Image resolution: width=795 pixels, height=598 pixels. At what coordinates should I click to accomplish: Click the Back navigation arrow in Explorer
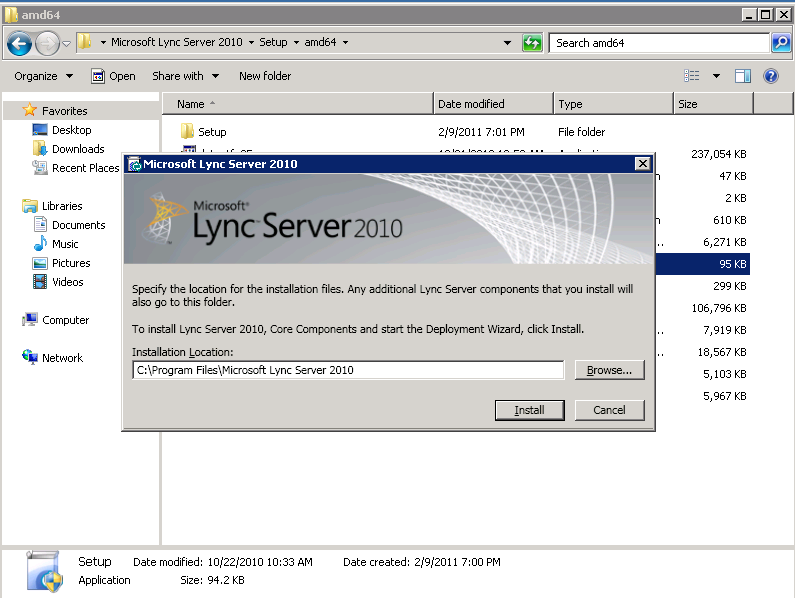[x=20, y=43]
